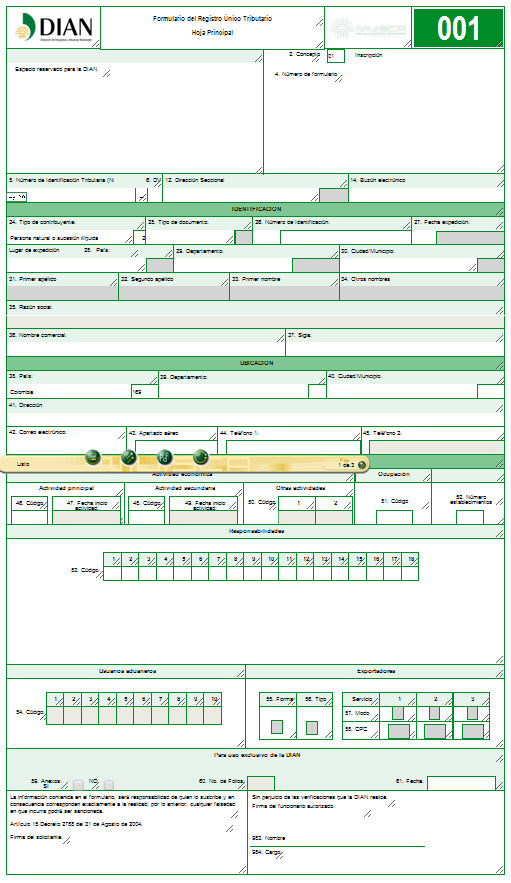Viewport: 511px width, 883px height.
Task: Tick the checkbox under 56. Tipo
Action: [x=312, y=728]
